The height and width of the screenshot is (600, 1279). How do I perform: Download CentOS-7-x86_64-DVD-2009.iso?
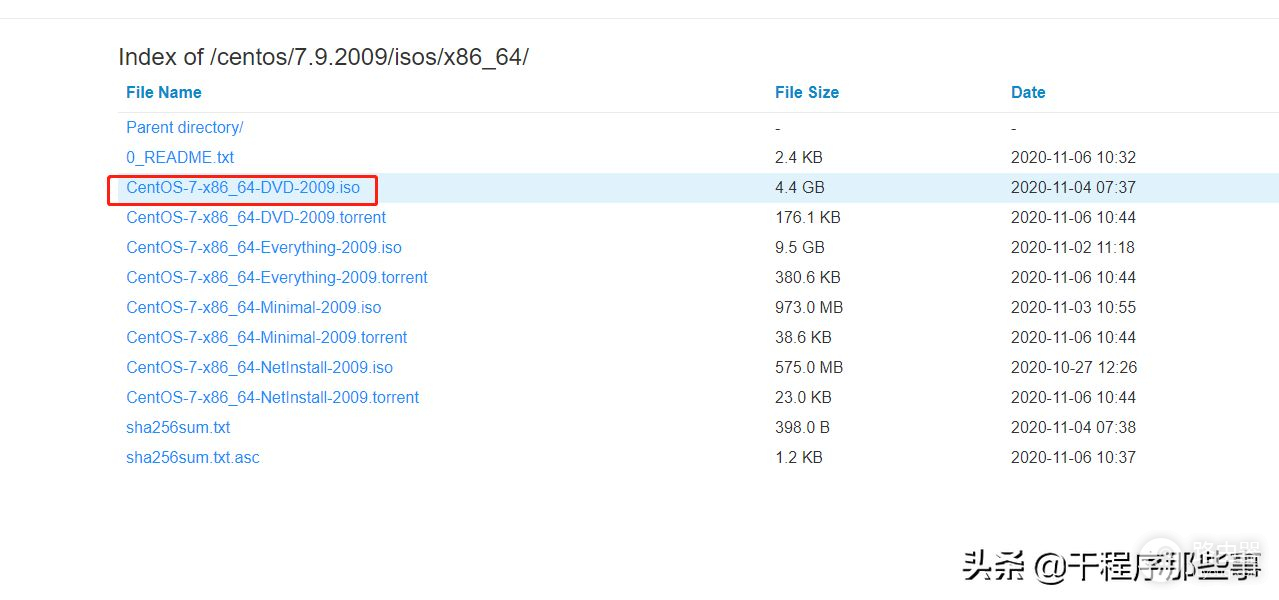point(243,187)
